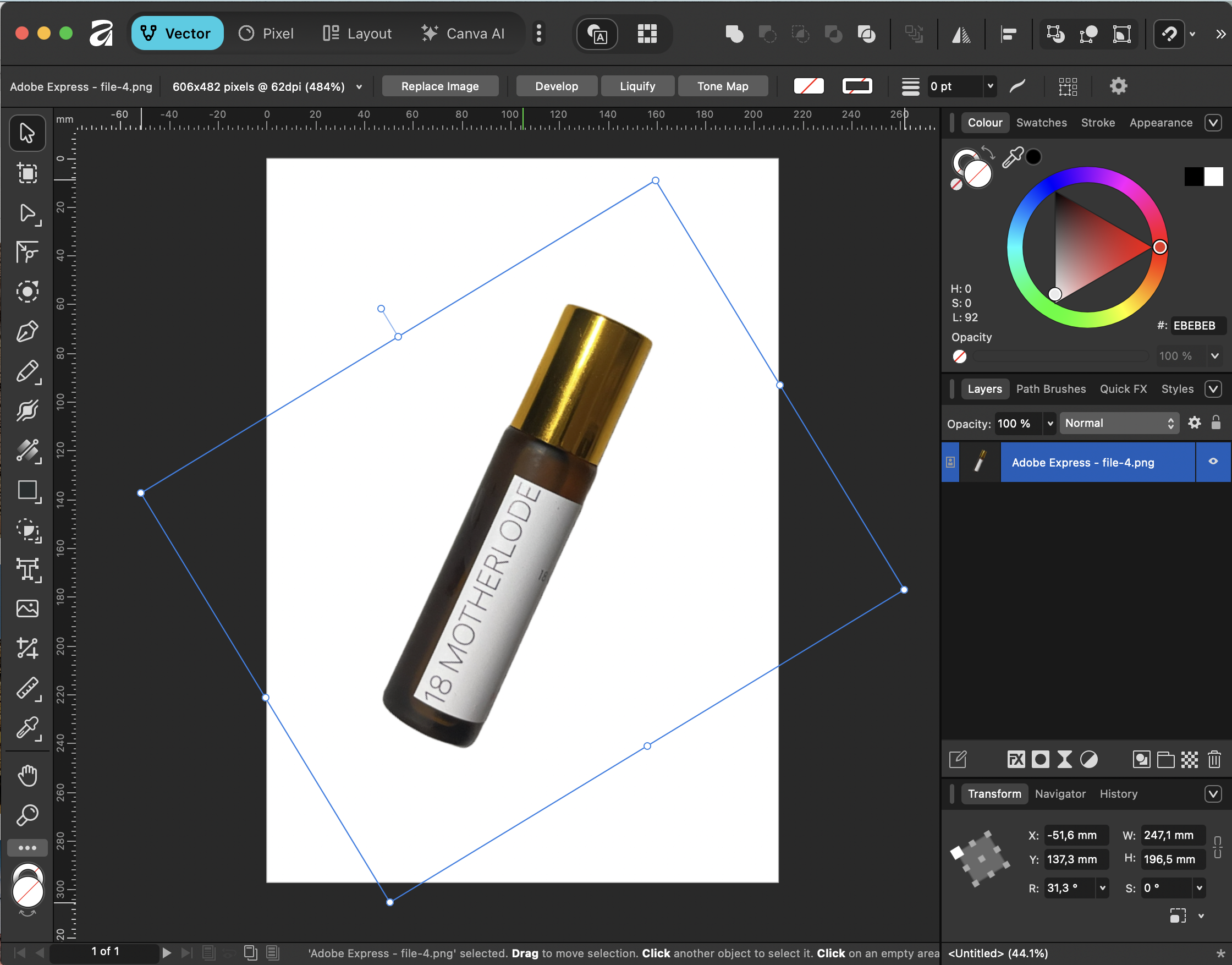Screen dimensions: 1232x965
Task: Delete the layer using the trash icon
Action: 1215,759
